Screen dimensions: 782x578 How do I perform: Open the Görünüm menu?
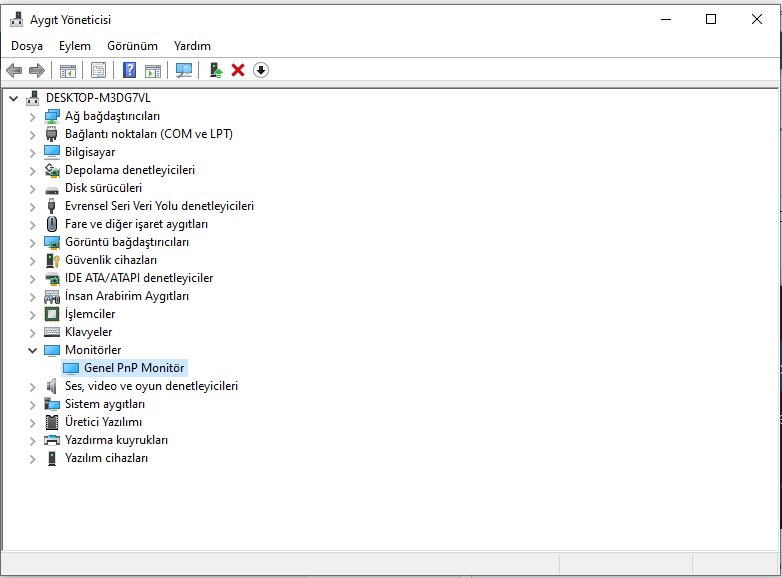132,46
